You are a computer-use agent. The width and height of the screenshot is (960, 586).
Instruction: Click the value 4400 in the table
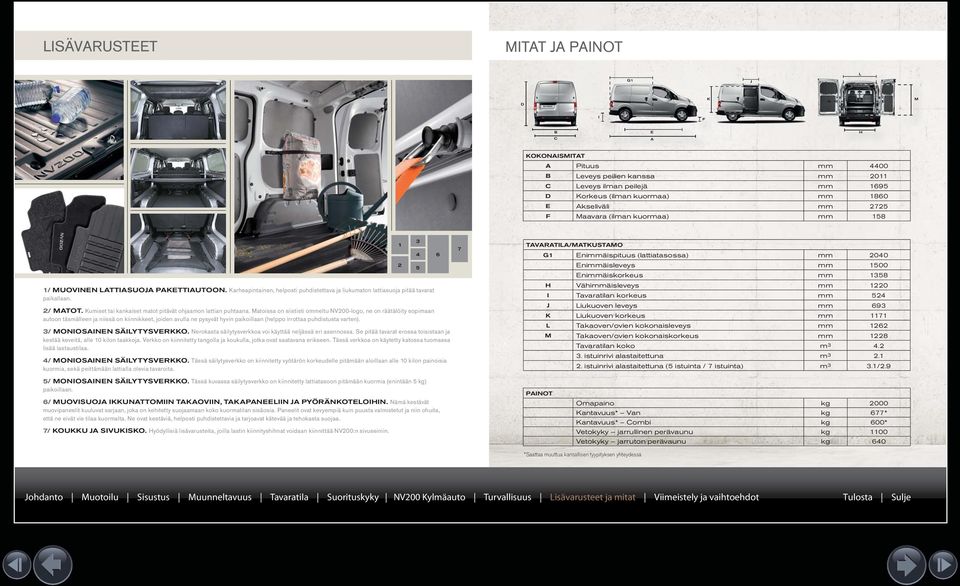point(879,166)
